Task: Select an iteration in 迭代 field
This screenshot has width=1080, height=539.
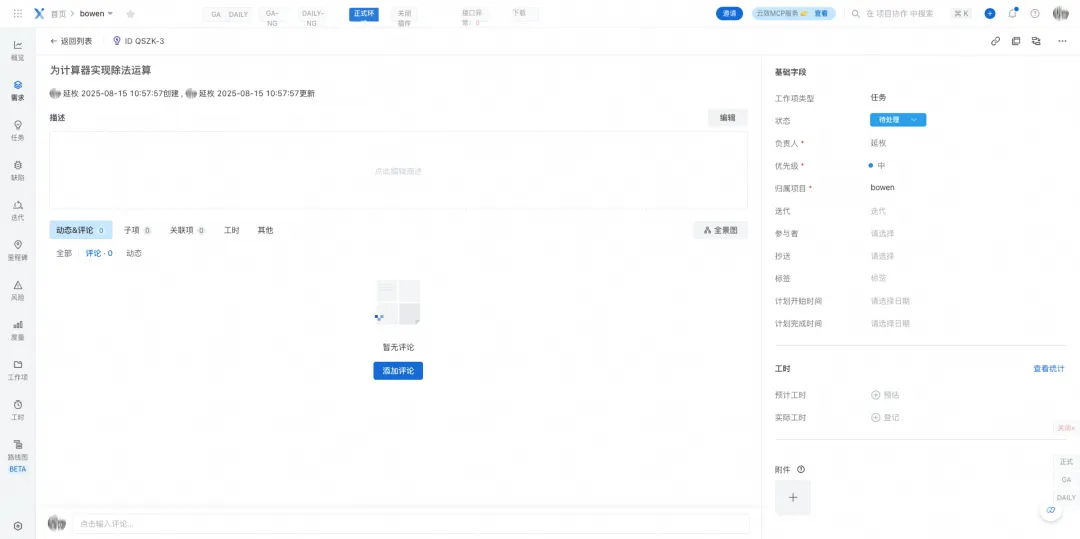Action: [878, 211]
